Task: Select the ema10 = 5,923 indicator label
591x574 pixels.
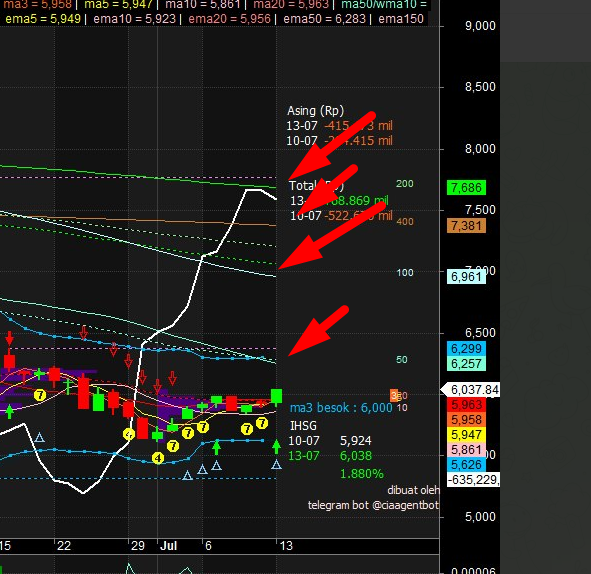Action: point(135,19)
